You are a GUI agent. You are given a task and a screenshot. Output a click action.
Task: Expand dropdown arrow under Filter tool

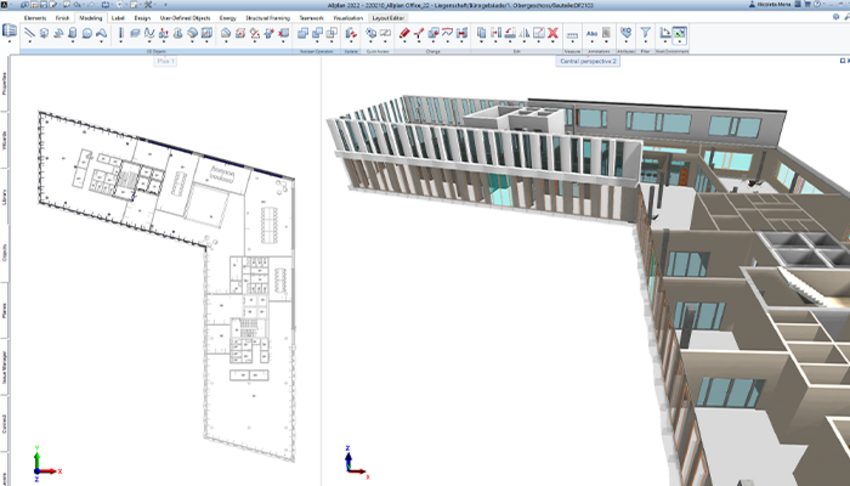coord(645,43)
